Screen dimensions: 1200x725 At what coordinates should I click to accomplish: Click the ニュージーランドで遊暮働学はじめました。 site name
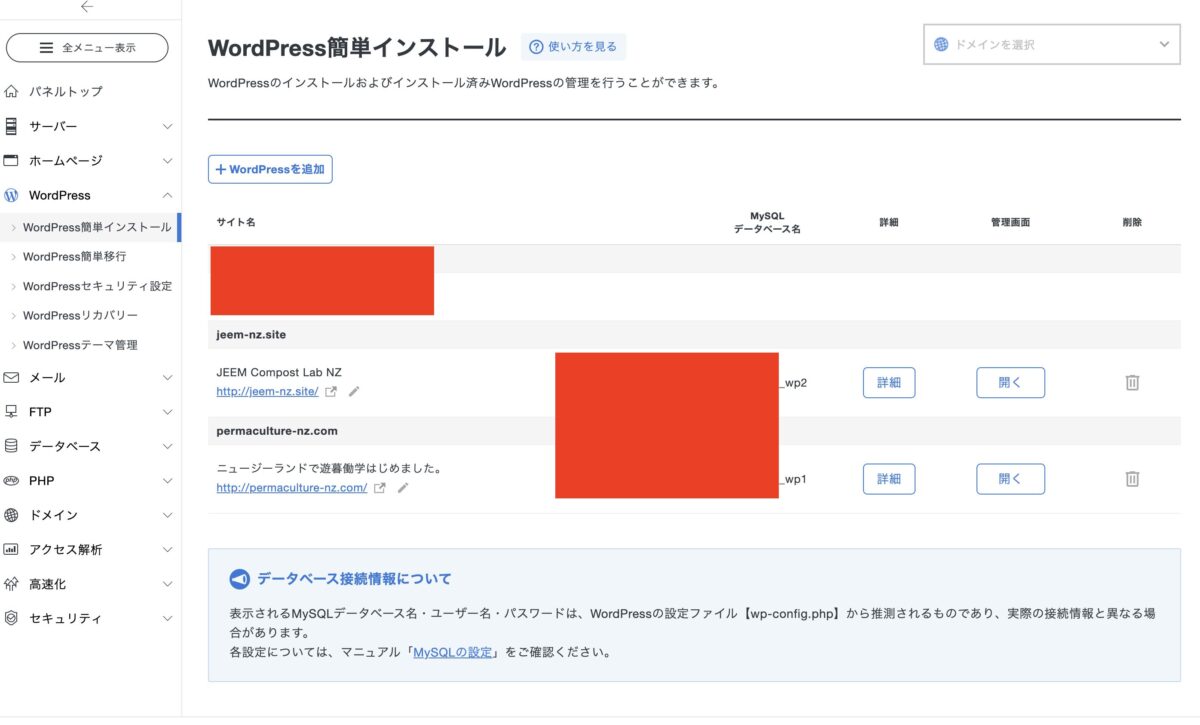[x=329, y=468]
